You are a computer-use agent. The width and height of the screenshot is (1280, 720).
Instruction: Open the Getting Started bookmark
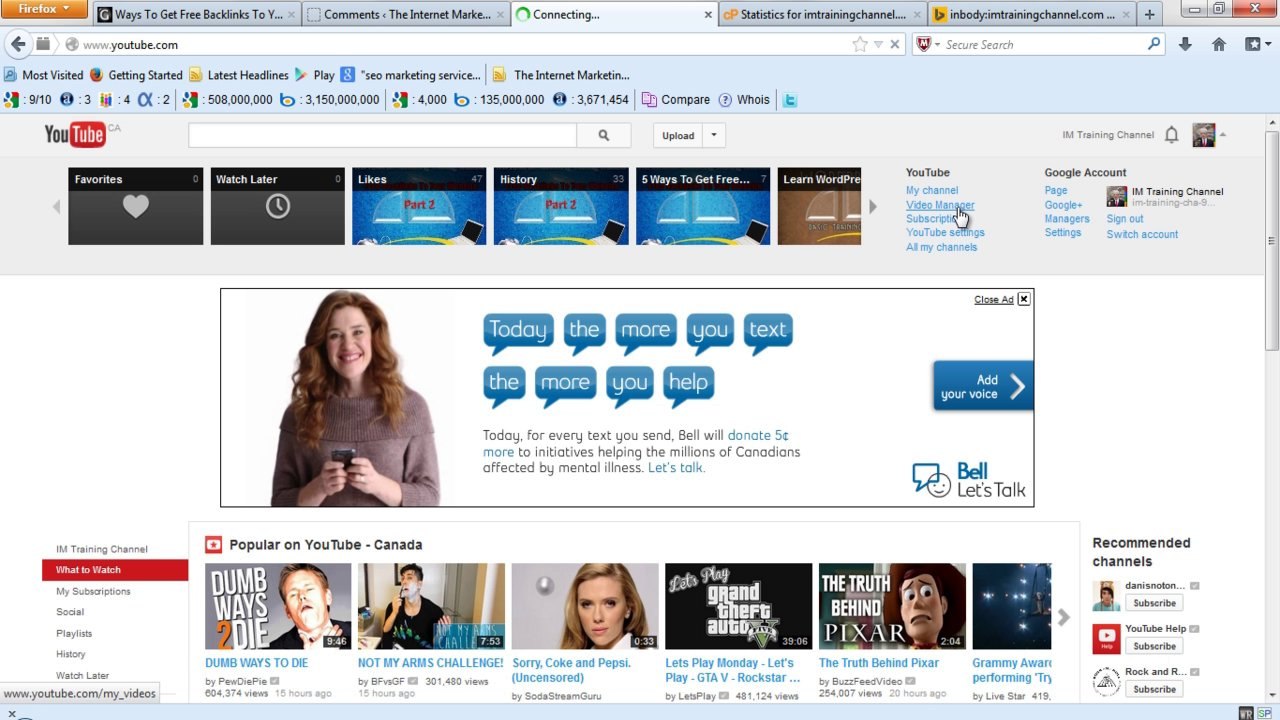136,75
